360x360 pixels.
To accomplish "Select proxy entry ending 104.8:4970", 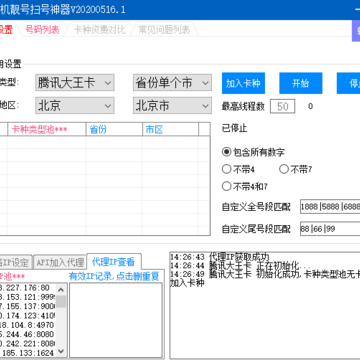I will click(28, 325).
